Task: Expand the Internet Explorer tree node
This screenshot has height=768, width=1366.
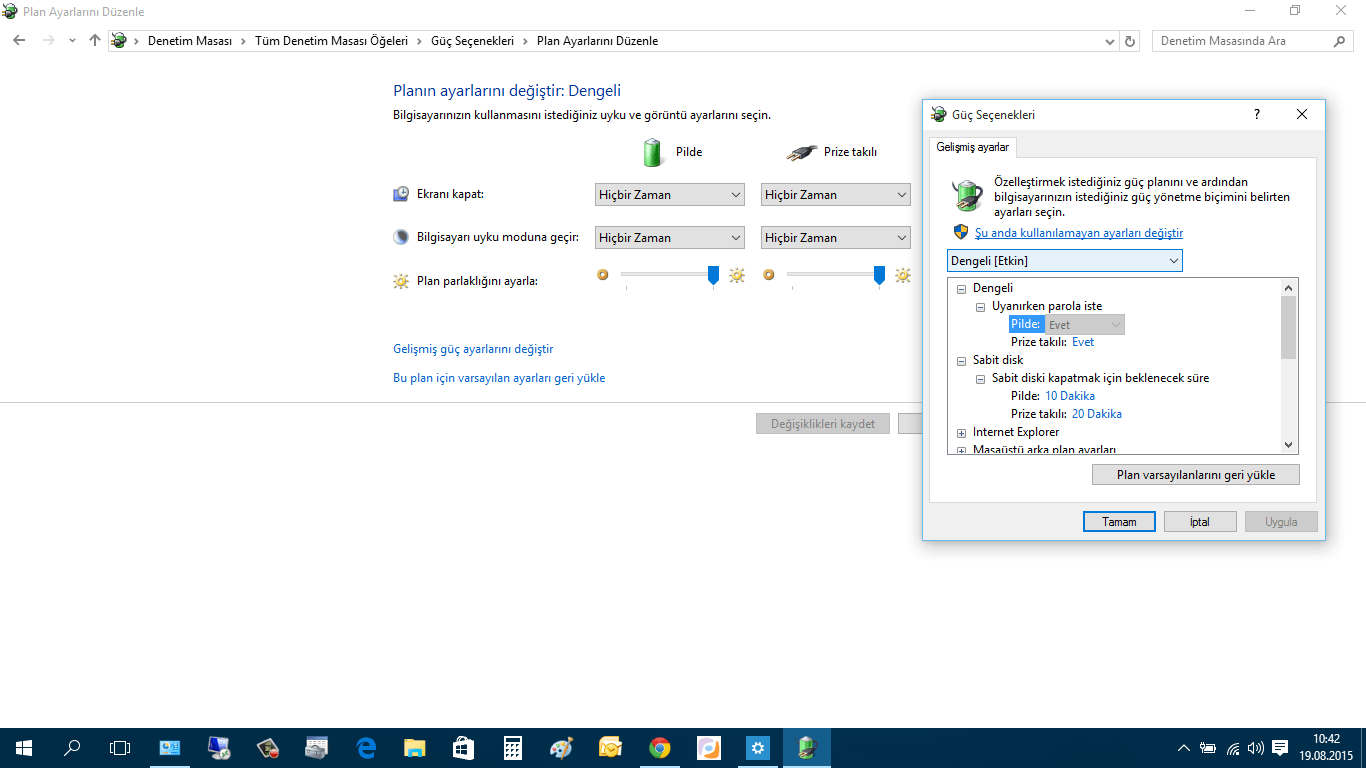Action: tap(962, 433)
